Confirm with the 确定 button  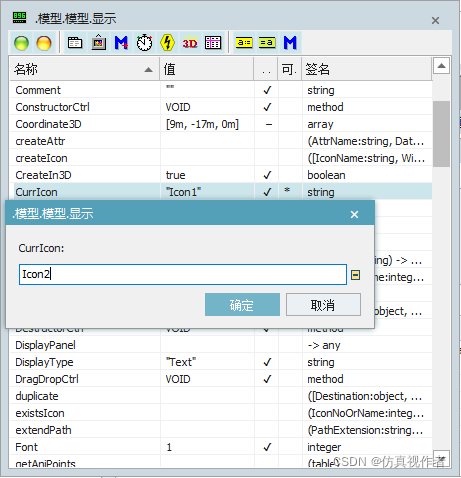242,305
